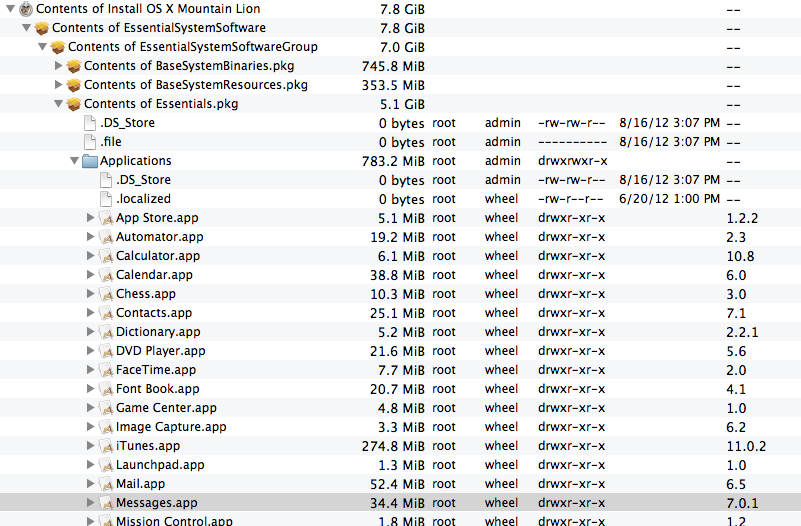Click the .file document icon
The width and height of the screenshot is (801, 526).
click(x=90, y=142)
